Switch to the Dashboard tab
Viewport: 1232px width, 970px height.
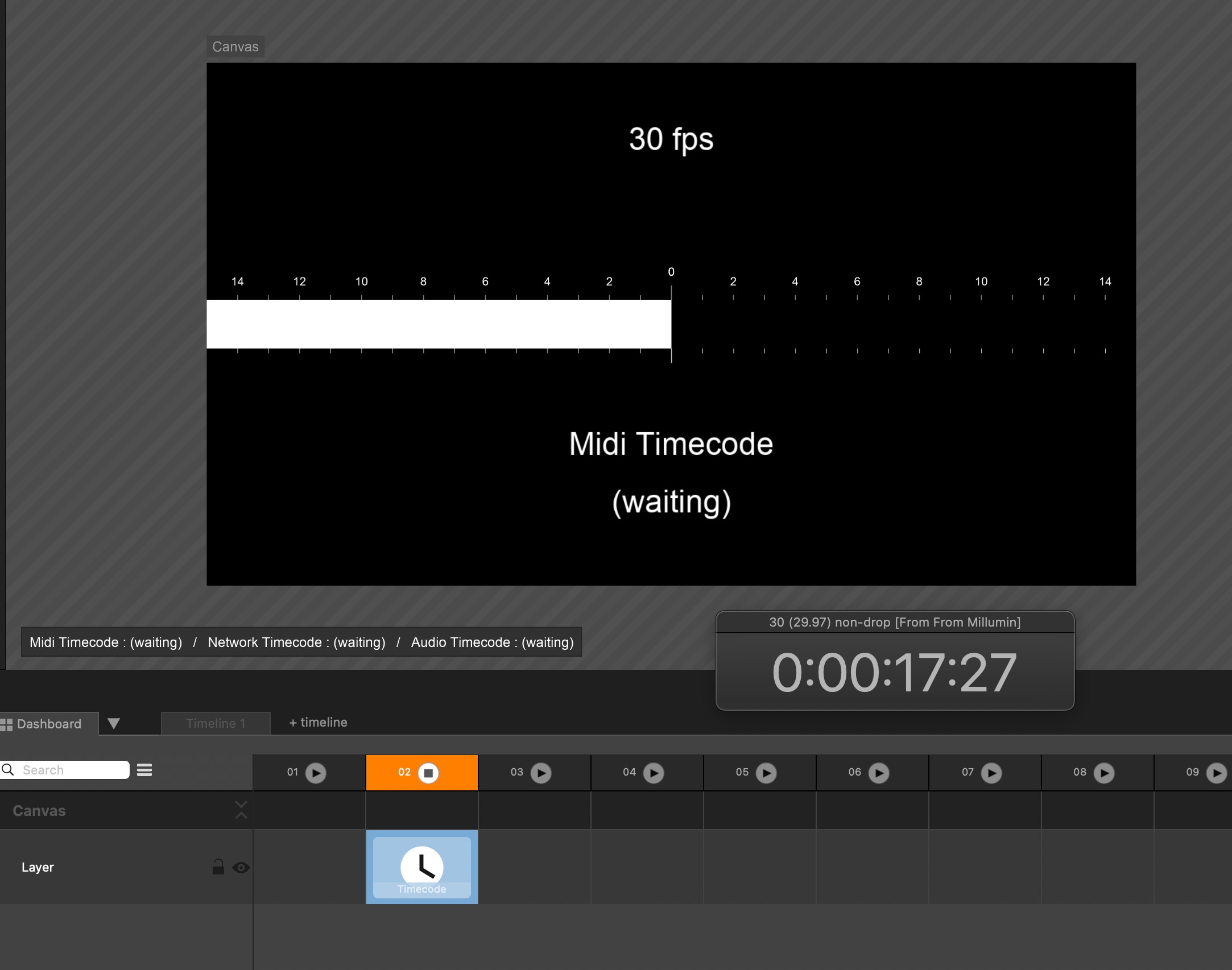[48, 724]
